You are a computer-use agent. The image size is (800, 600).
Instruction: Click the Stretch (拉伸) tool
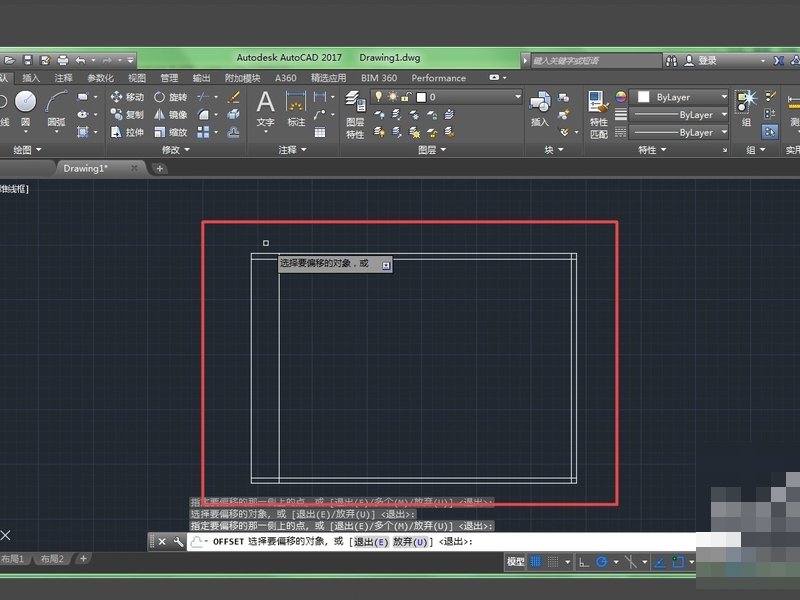click(x=127, y=132)
